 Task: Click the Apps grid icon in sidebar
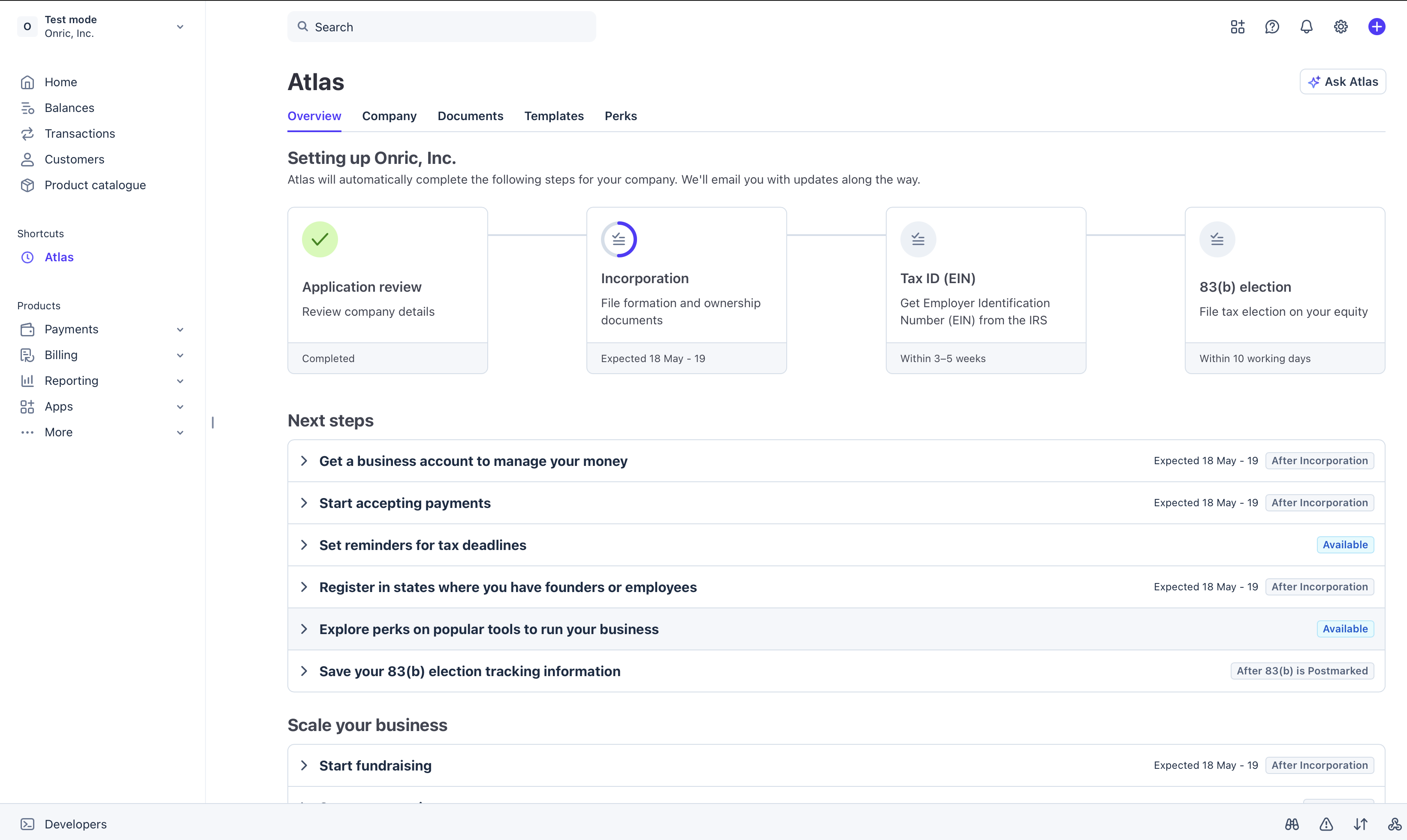tap(27, 406)
